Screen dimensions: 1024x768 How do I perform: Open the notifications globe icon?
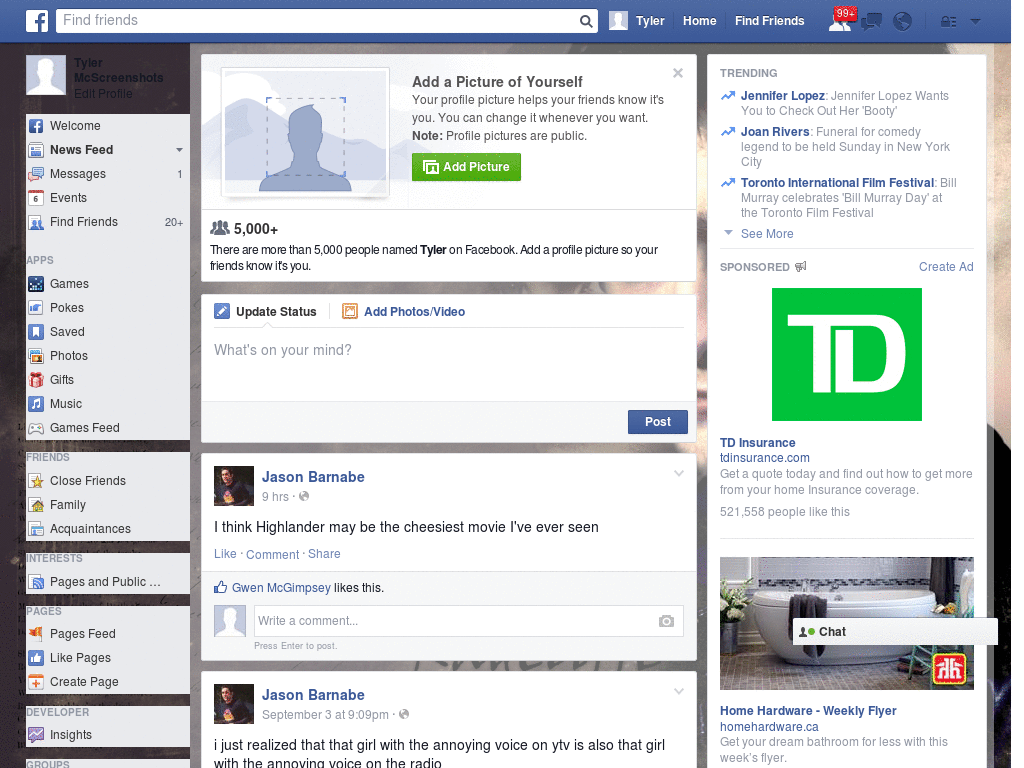(903, 22)
